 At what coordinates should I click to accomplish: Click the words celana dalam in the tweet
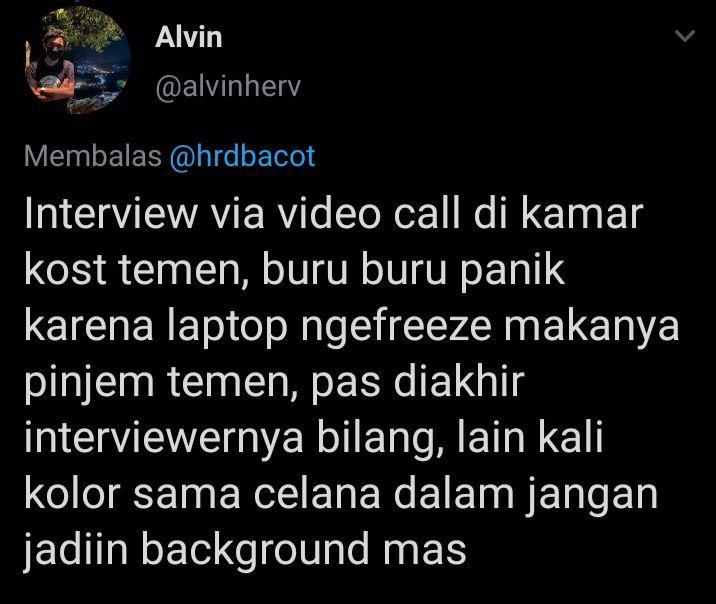[384, 493]
